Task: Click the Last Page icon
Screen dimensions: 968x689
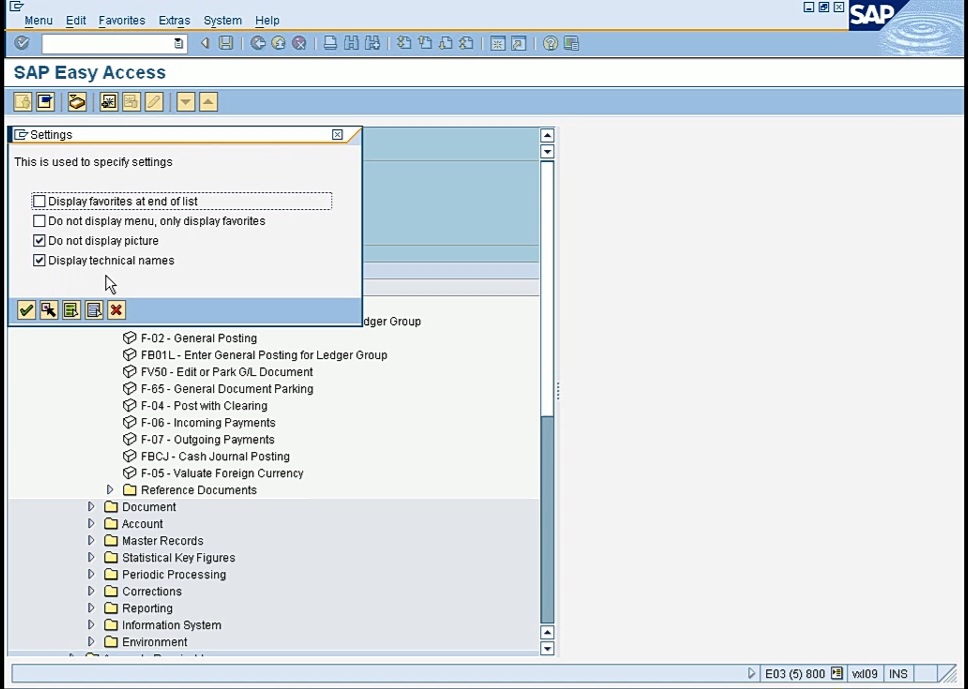Action: (467, 43)
